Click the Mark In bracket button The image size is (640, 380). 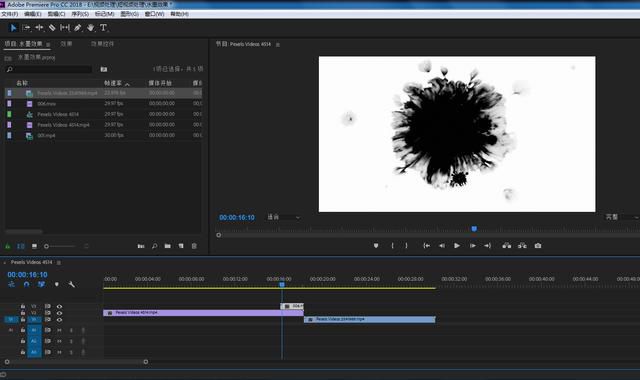coord(393,246)
